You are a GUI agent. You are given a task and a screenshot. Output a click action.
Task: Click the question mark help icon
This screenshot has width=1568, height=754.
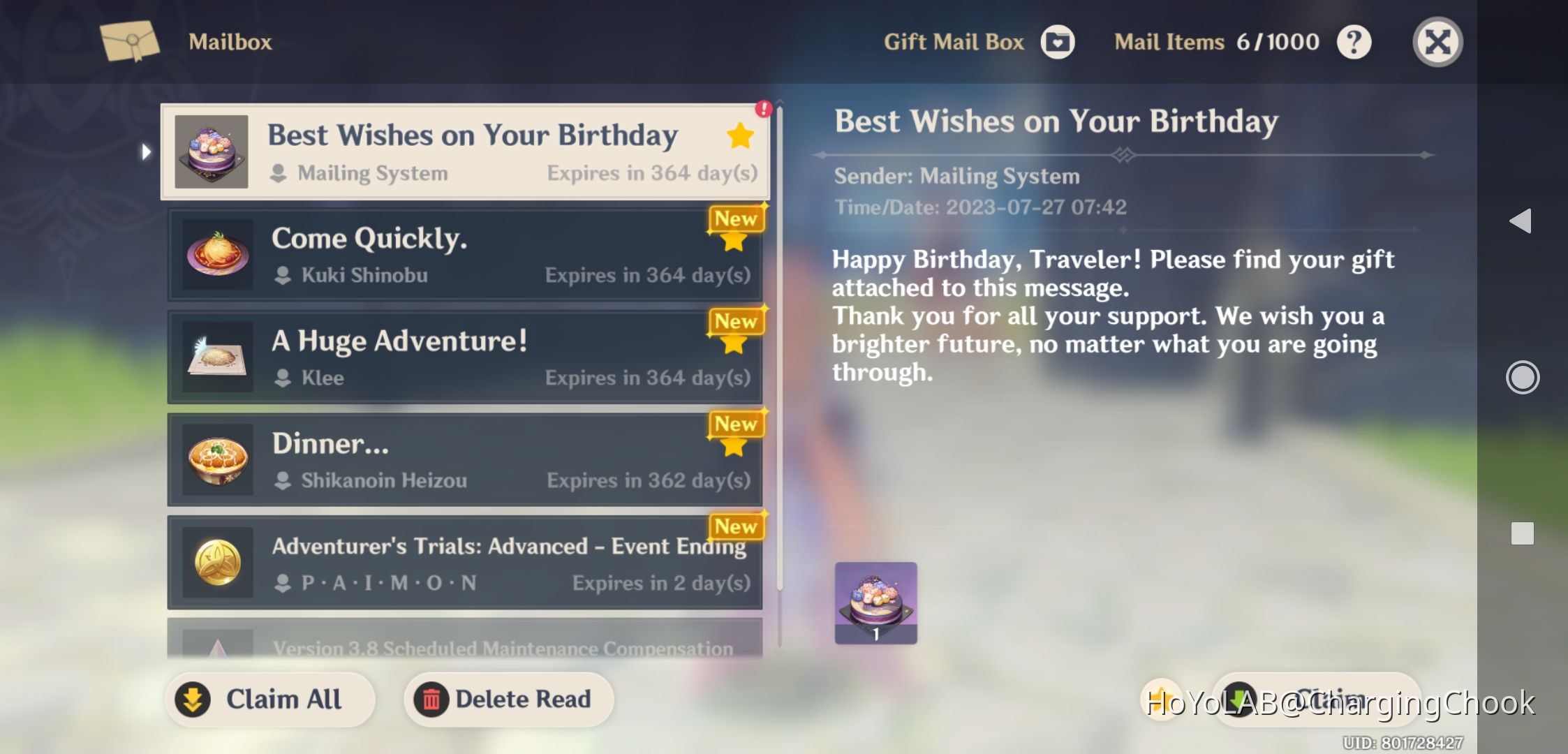[1354, 42]
